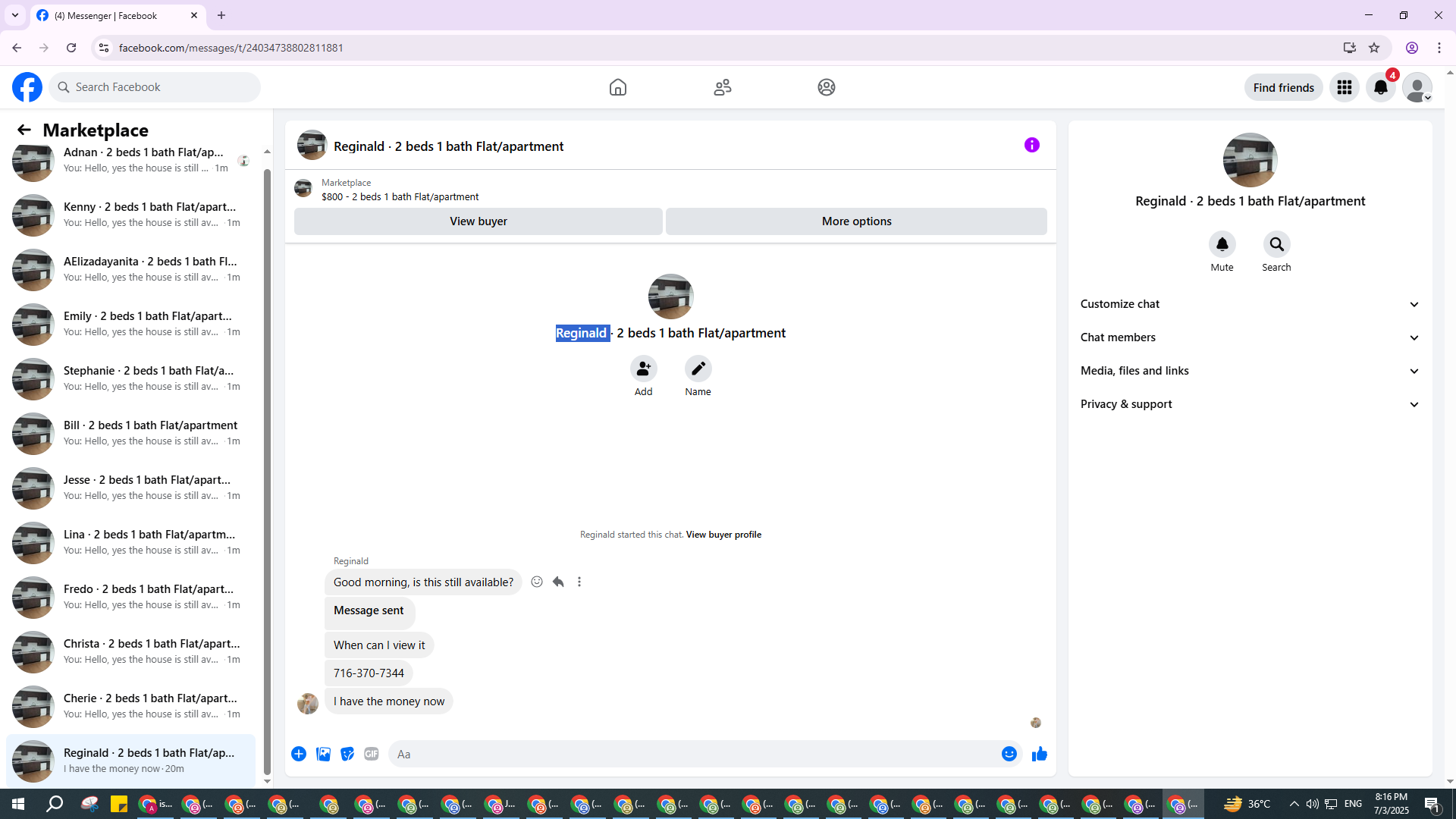Open Facebook Home tab
This screenshot has width=1456, height=819.
(x=618, y=87)
